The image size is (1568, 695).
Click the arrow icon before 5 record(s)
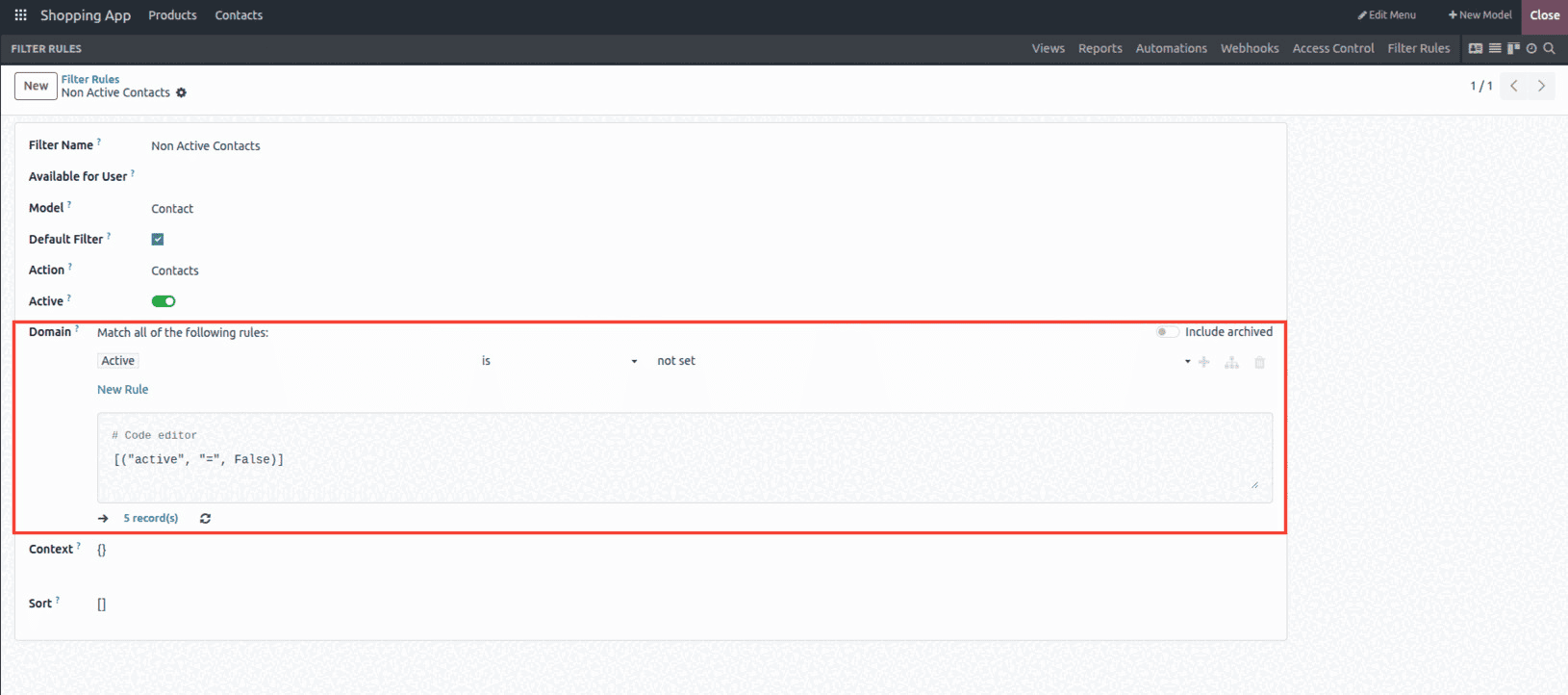(103, 518)
